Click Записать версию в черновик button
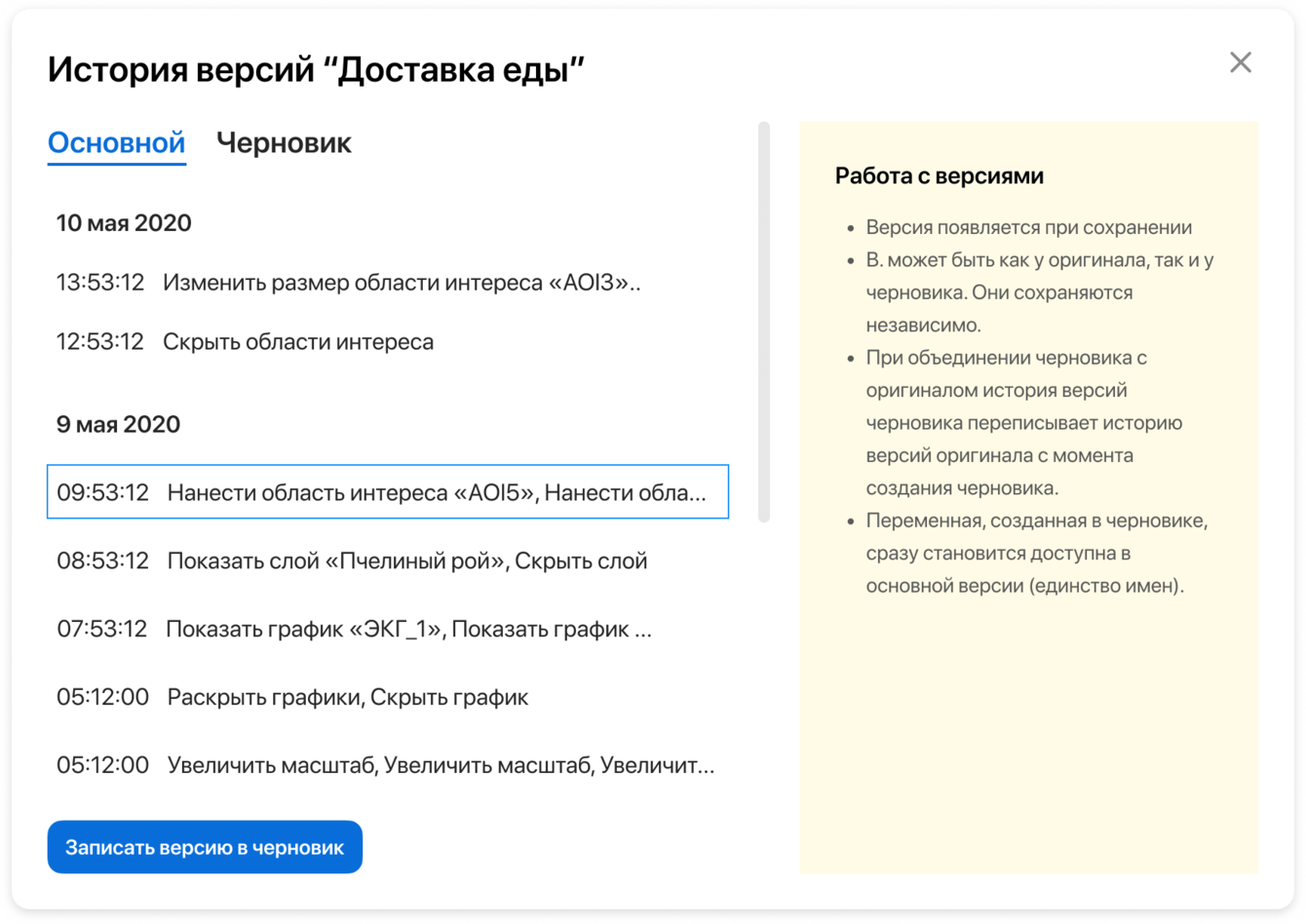Image resolution: width=1306 pixels, height=924 pixels. coord(205,847)
